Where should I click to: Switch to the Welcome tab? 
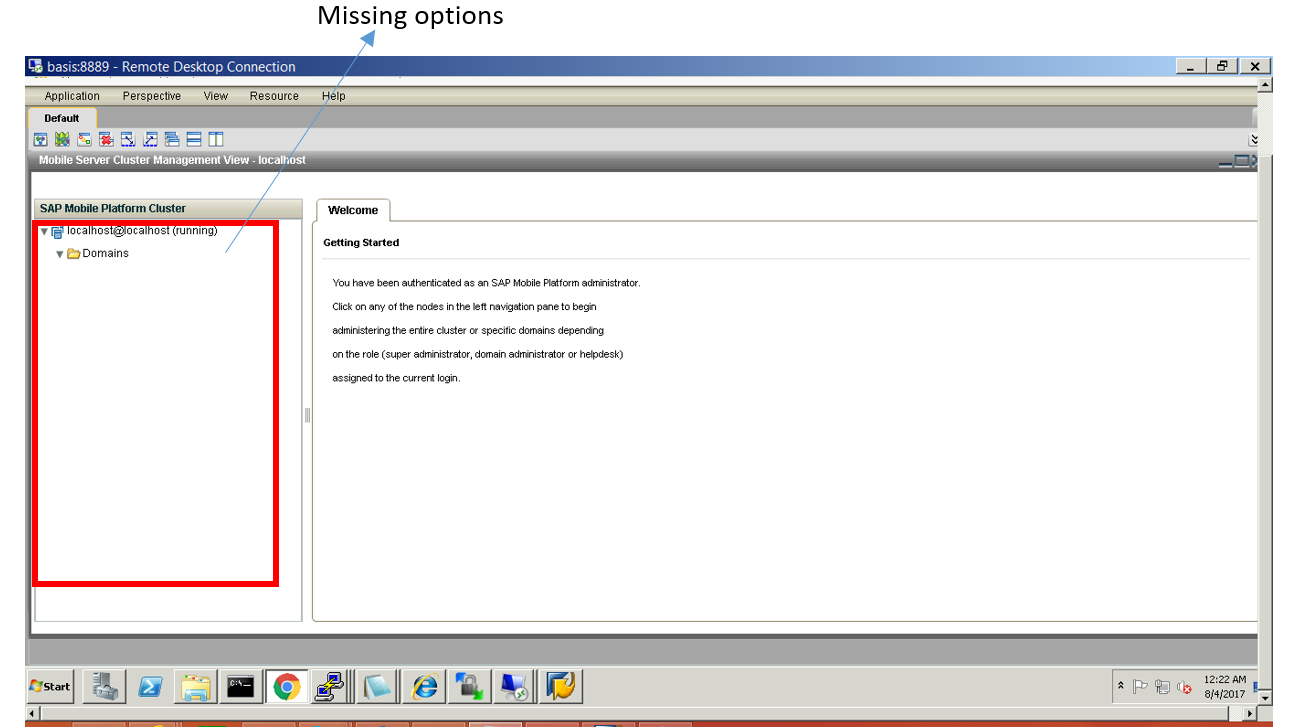click(353, 210)
